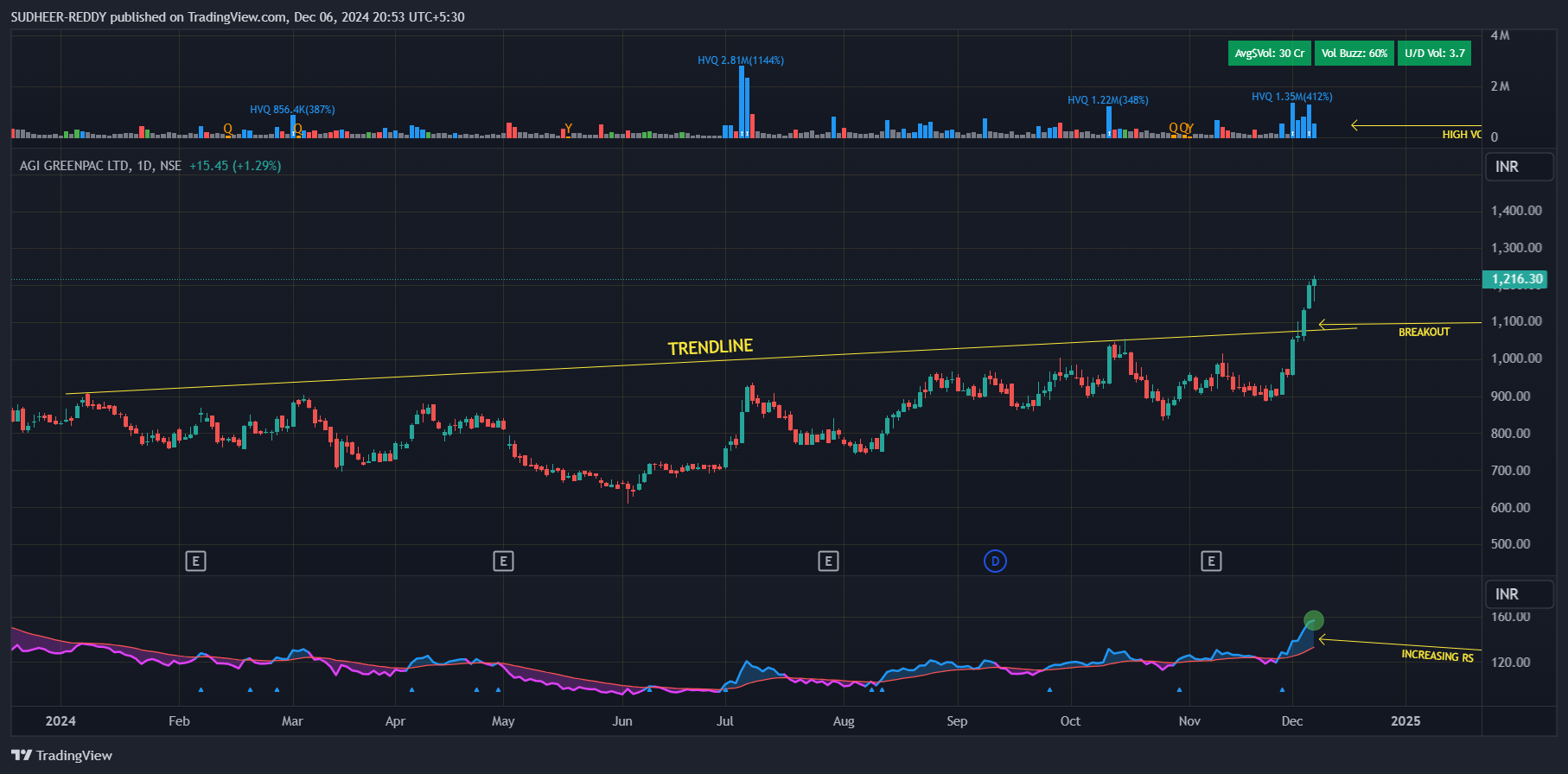The height and width of the screenshot is (774, 1568).
Task: Select the BREAKOUT annotation text
Action: tap(1425, 333)
